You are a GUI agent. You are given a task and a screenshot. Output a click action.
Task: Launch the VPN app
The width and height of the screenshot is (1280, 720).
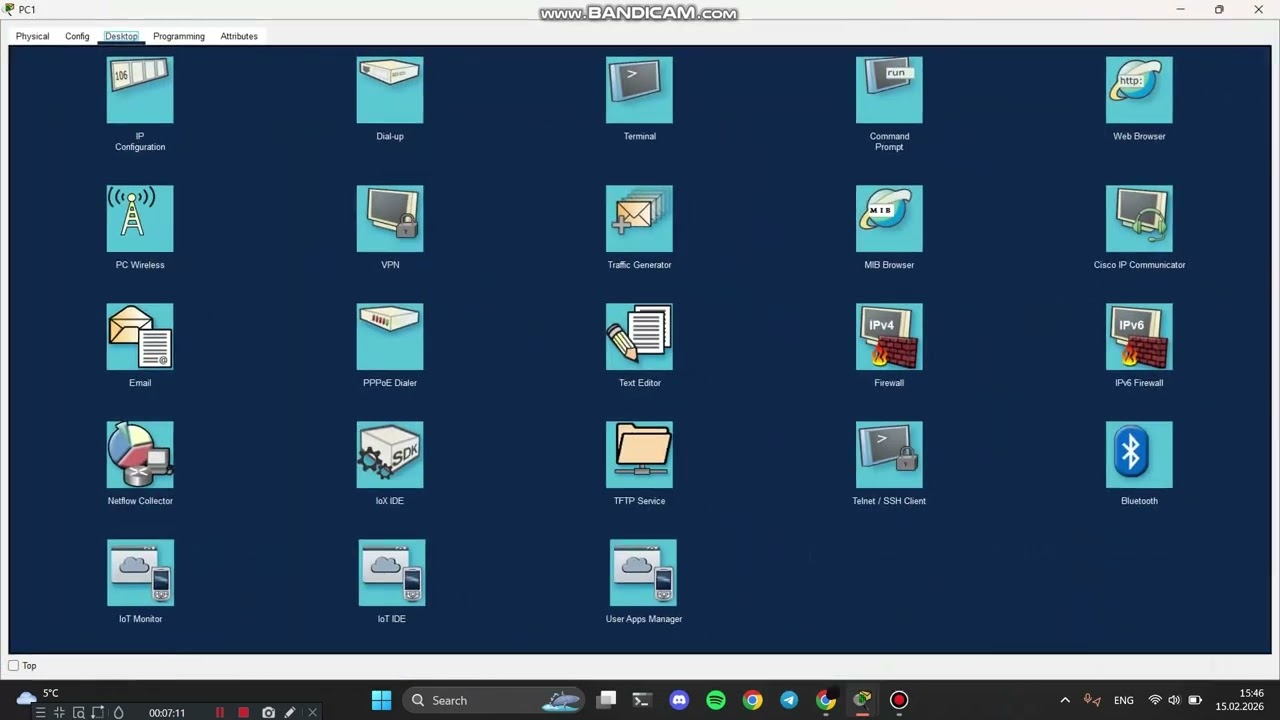390,218
